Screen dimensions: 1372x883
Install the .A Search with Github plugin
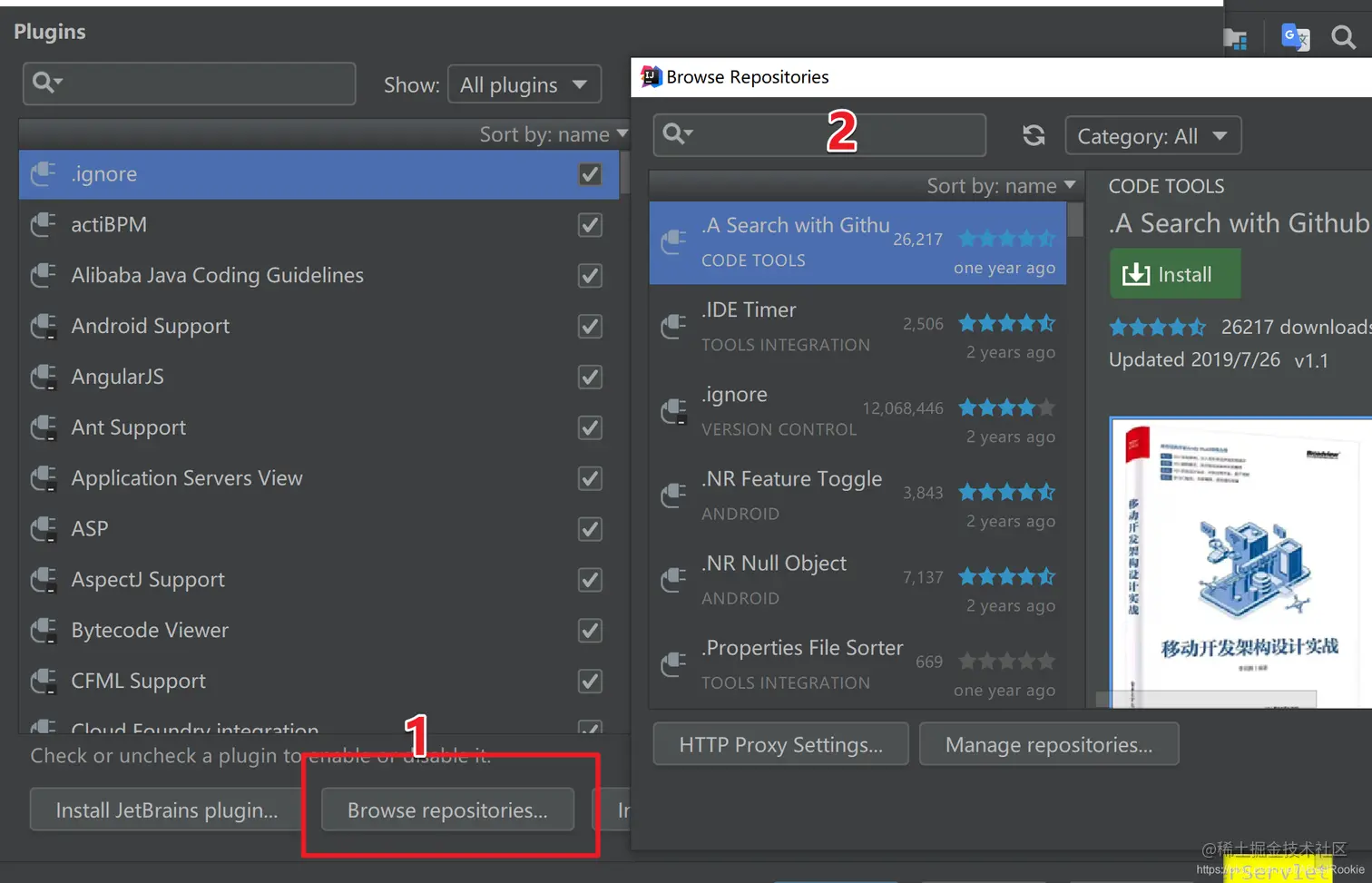pyautogui.click(x=1175, y=274)
